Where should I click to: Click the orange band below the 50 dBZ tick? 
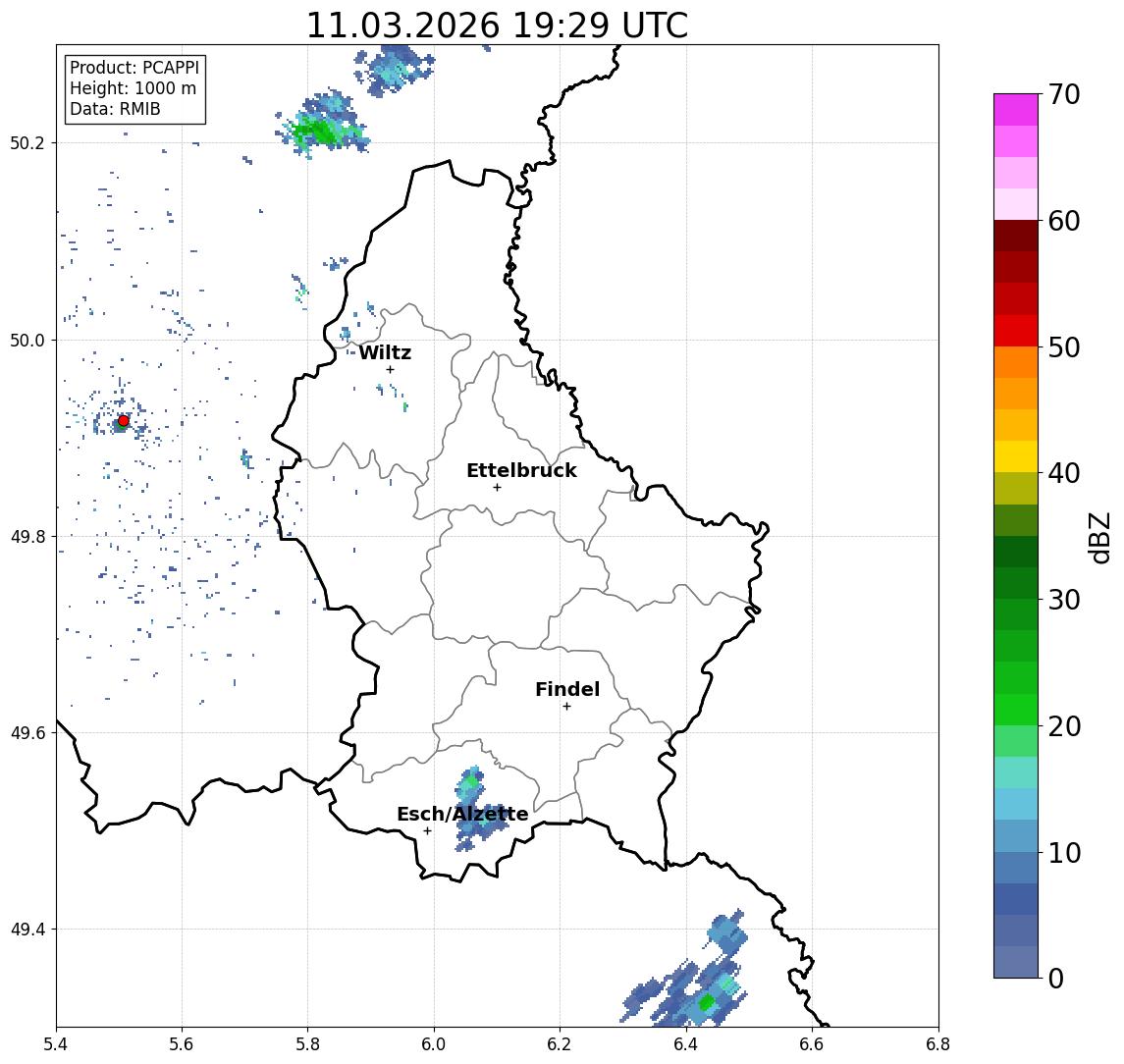1016,362
